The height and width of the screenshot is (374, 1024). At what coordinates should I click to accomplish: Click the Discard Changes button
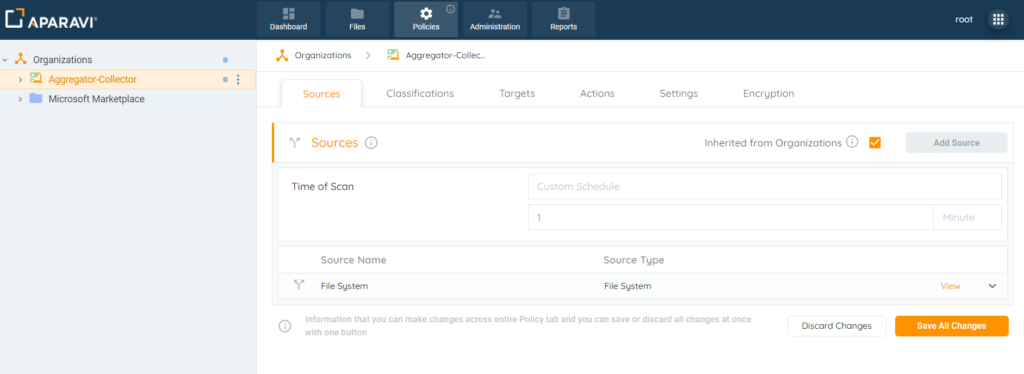[837, 326]
